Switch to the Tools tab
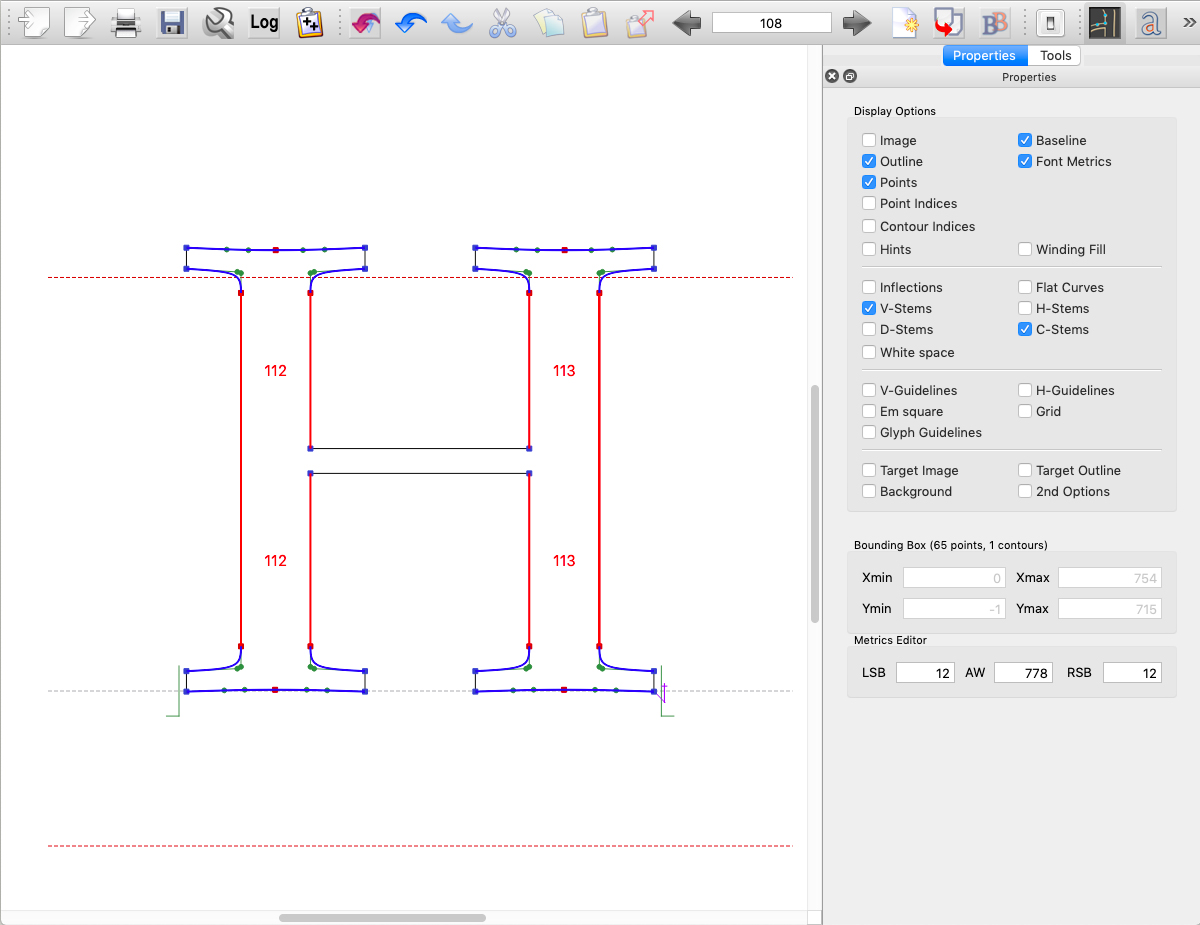The image size is (1200, 925). coord(1055,56)
